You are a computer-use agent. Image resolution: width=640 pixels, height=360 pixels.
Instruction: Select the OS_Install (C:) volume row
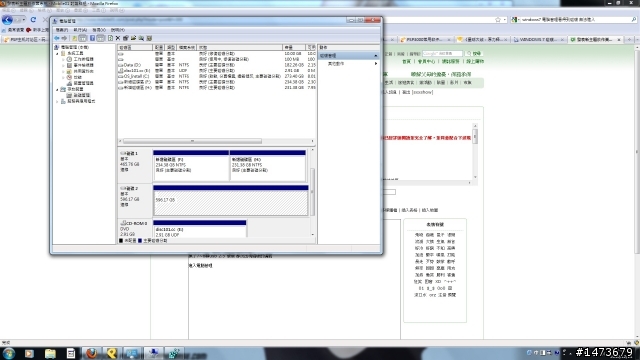click(x=217, y=76)
